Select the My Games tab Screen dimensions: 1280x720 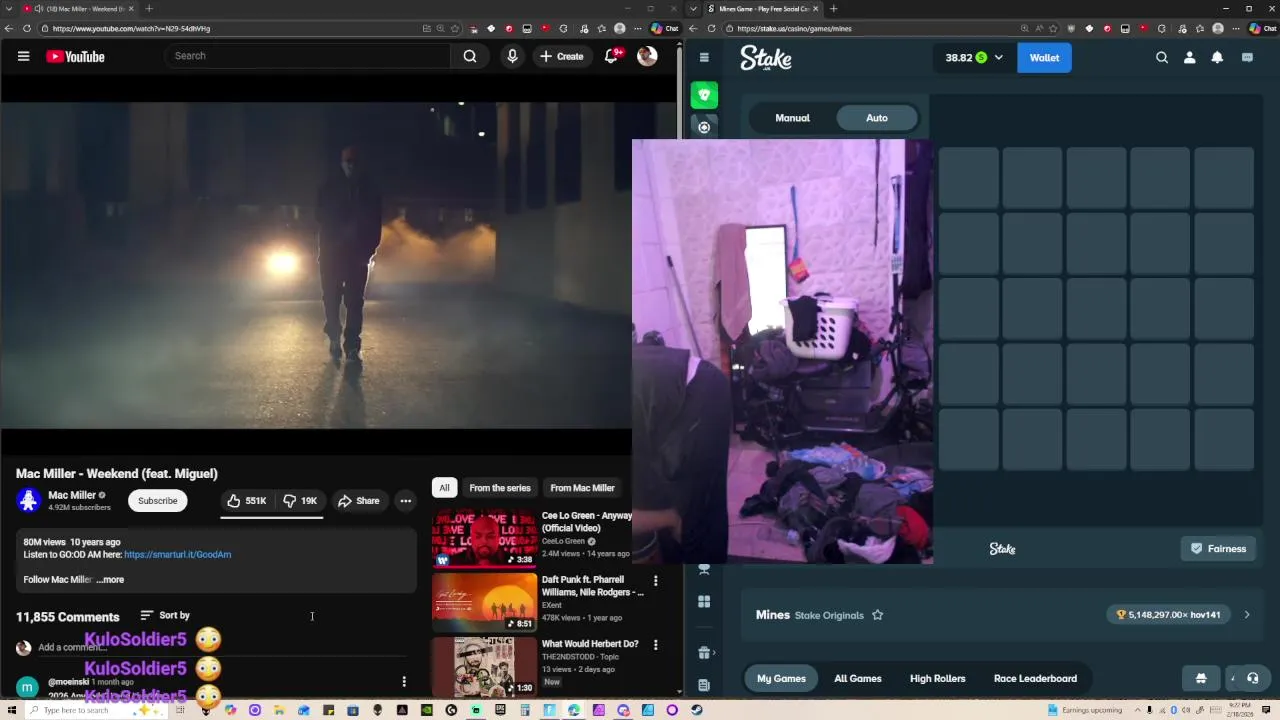tap(781, 678)
